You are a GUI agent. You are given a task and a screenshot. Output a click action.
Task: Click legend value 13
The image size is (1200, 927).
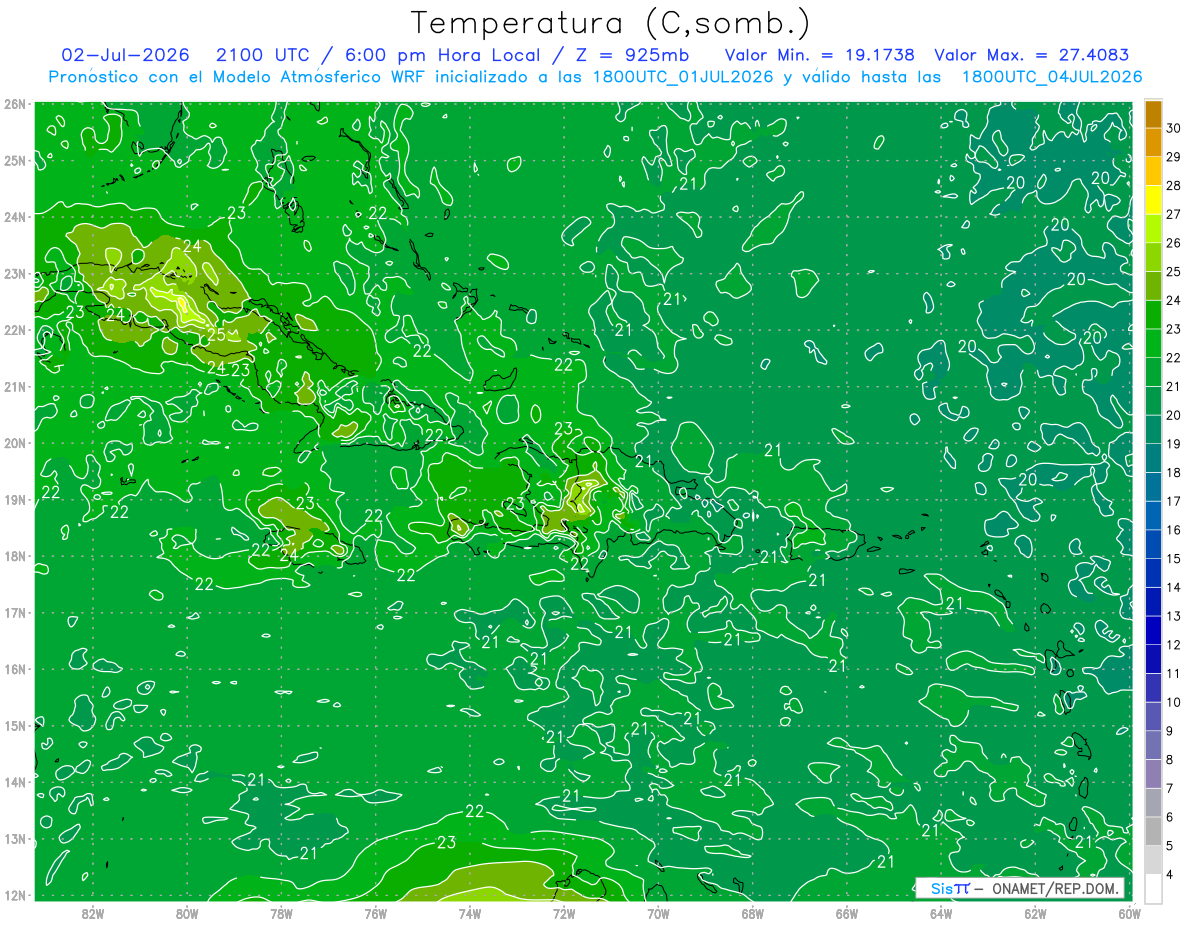point(1174,616)
